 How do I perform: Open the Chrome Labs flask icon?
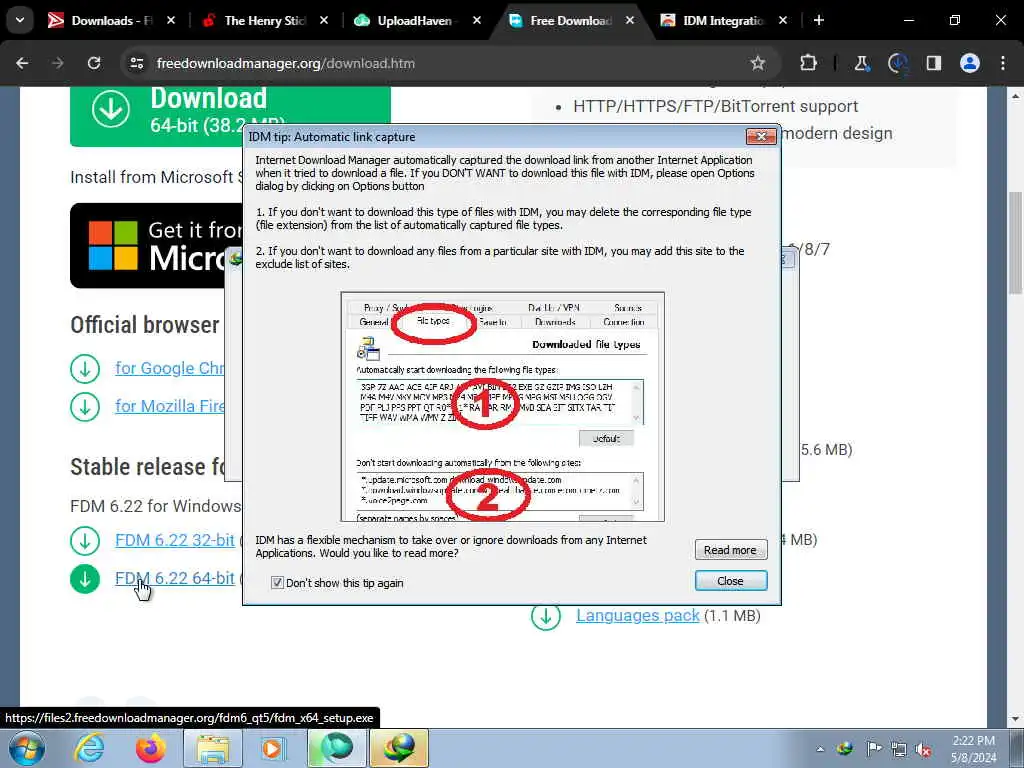tap(862, 63)
